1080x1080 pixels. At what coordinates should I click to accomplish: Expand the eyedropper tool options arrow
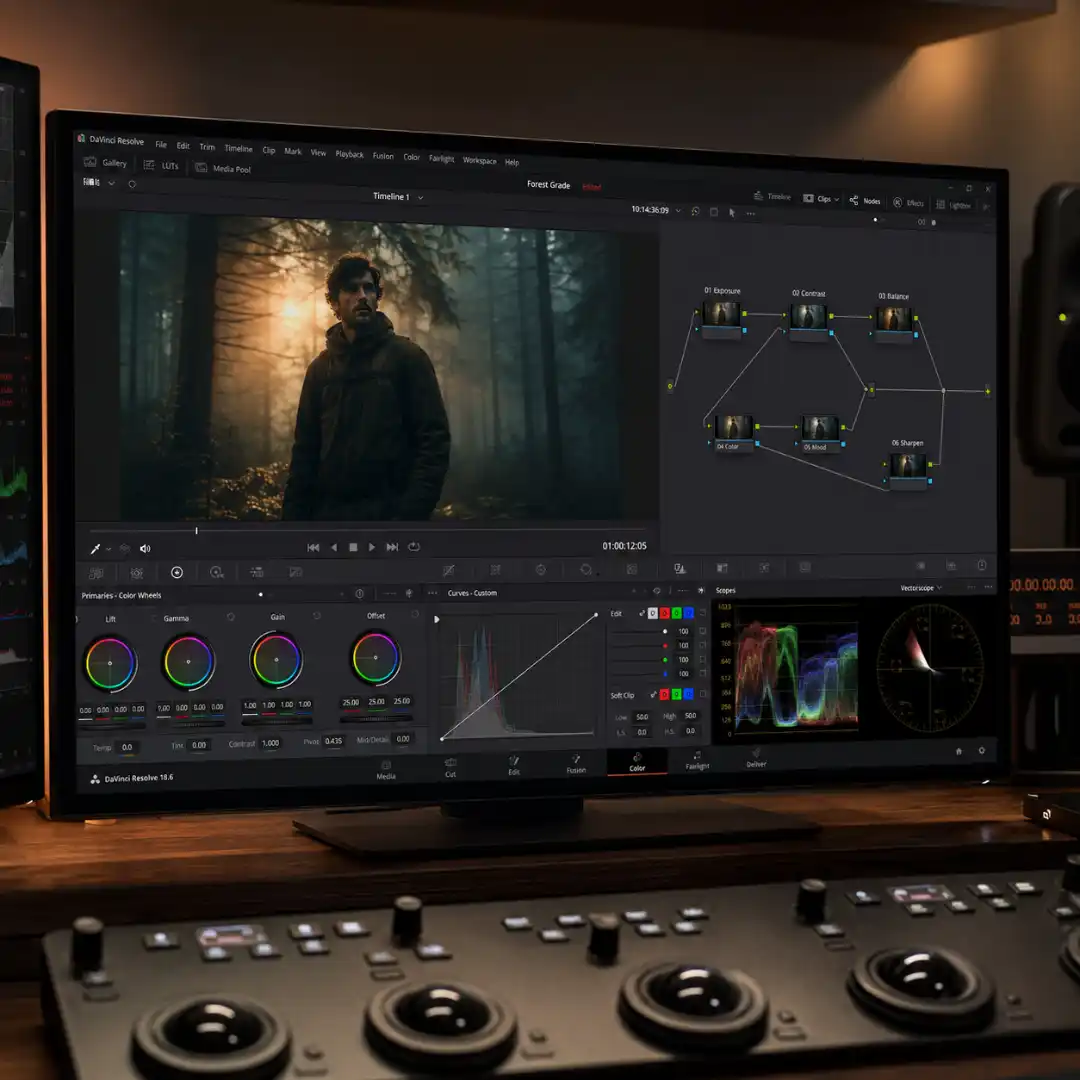click(108, 550)
